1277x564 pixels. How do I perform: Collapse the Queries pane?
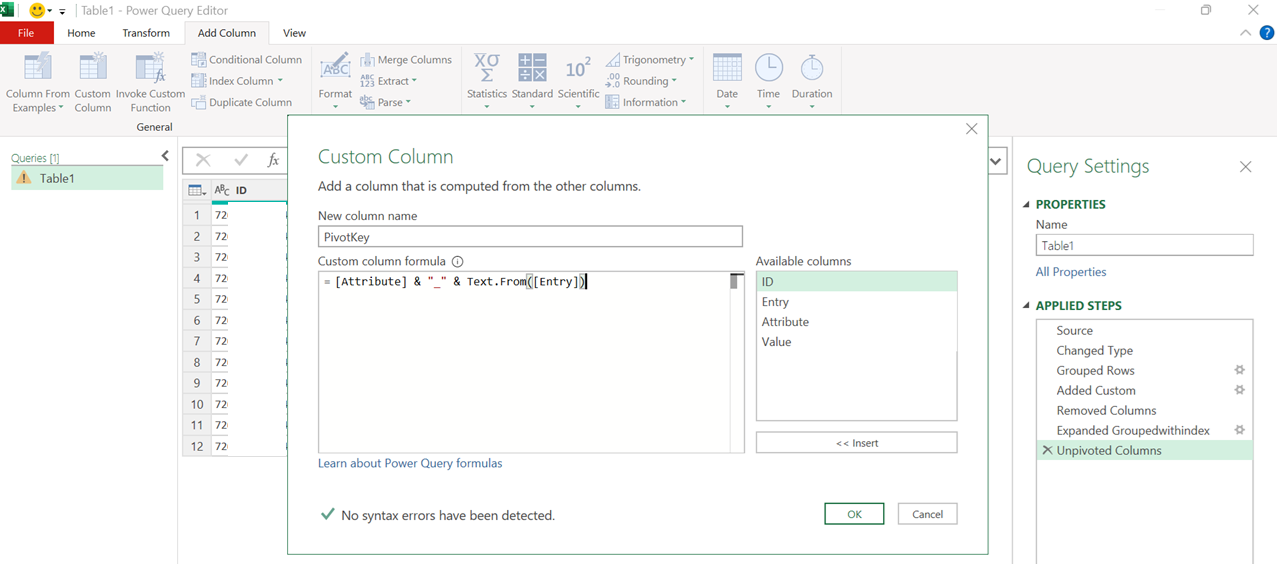tap(165, 156)
